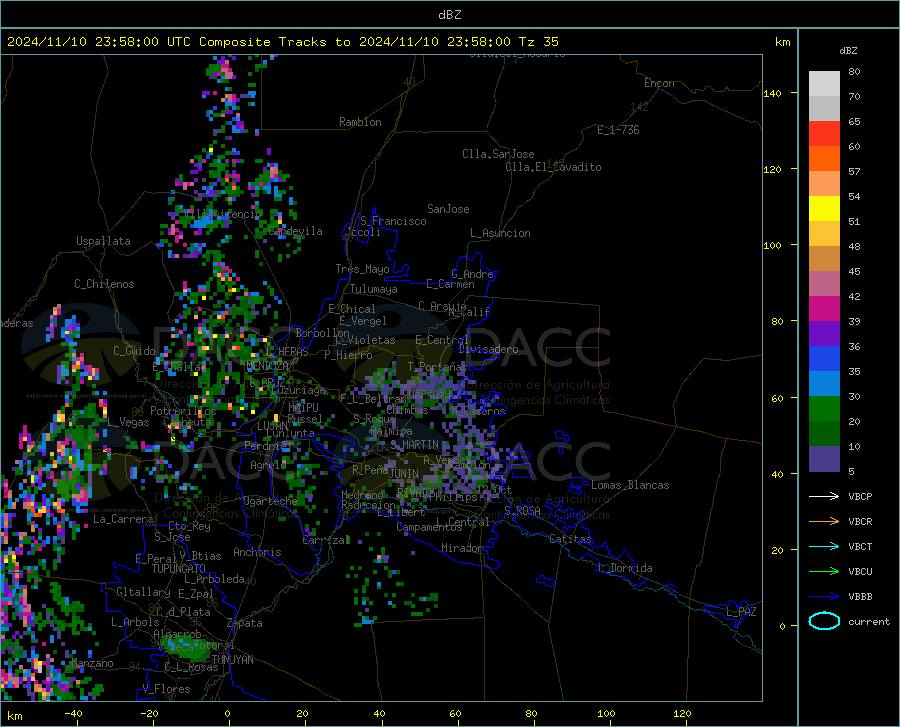Click the S_MARTIN label on map
Viewport: 900px width, 727px height.
[x=414, y=445]
